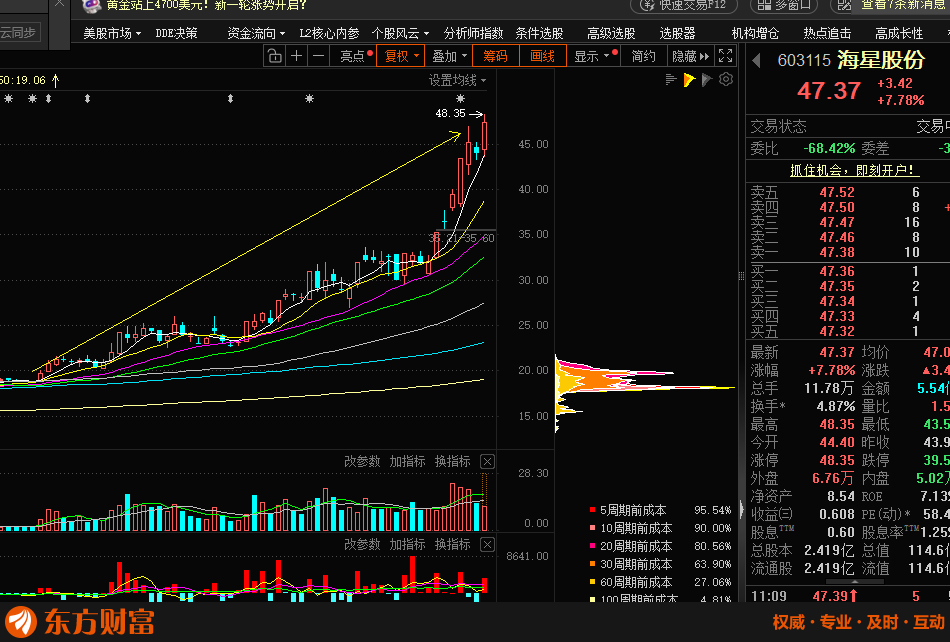Click 改参数 in bottom 8641.00 panel
The height and width of the screenshot is (642, 950).
click(362, 544)
